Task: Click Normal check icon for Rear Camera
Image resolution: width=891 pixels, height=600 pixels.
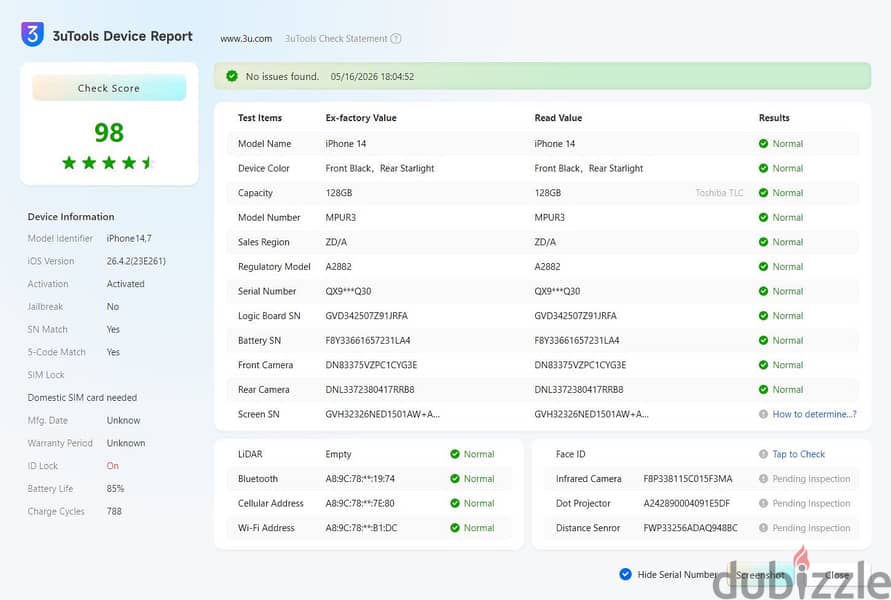Action: [x=763, y=390]
